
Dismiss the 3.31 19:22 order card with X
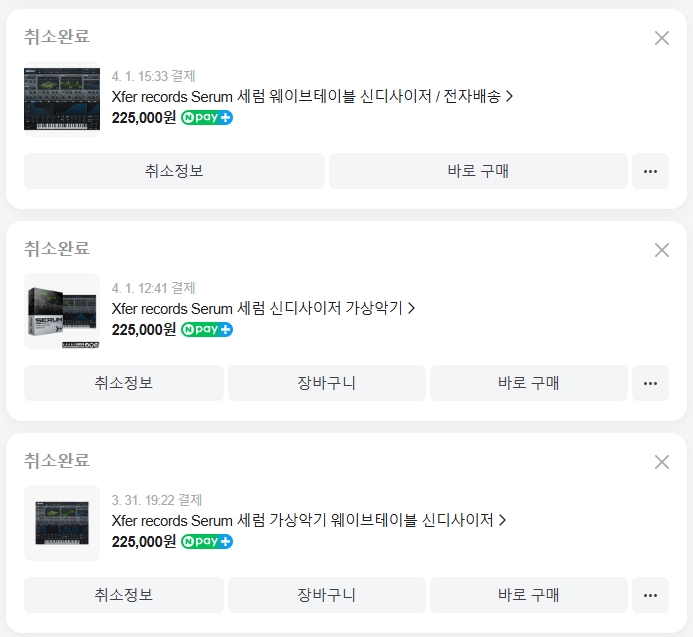[x=662, y=462]
